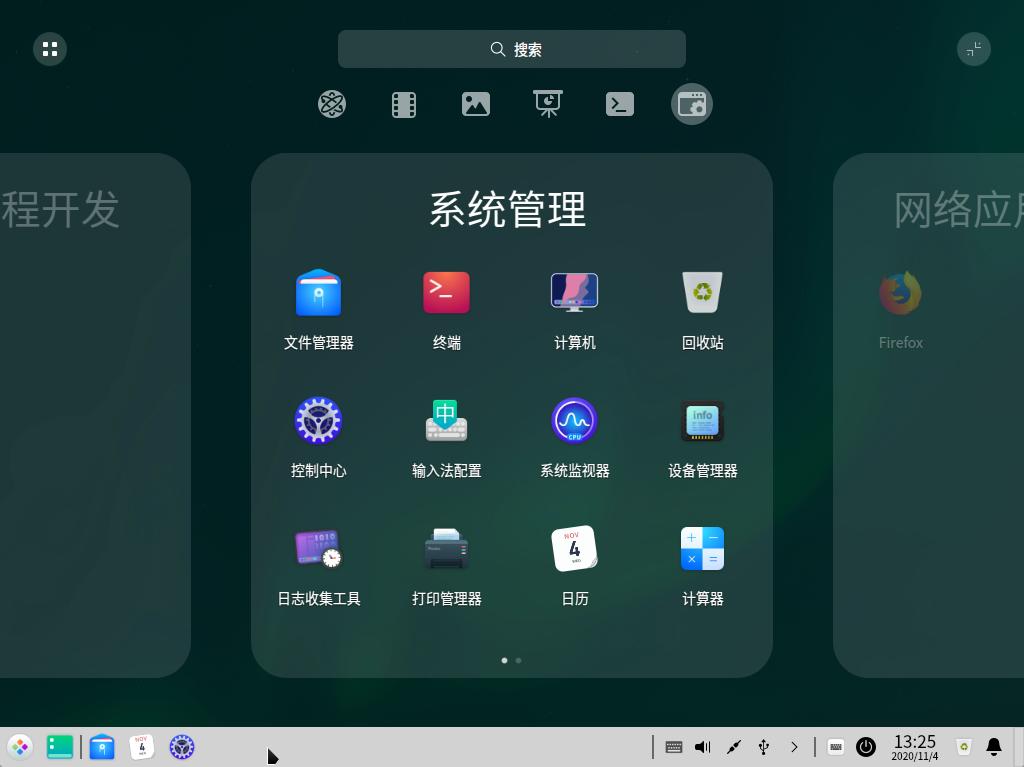Screen dimensions: 1024x767
Task: Select the video category tab
Action: tap(404, 104)
